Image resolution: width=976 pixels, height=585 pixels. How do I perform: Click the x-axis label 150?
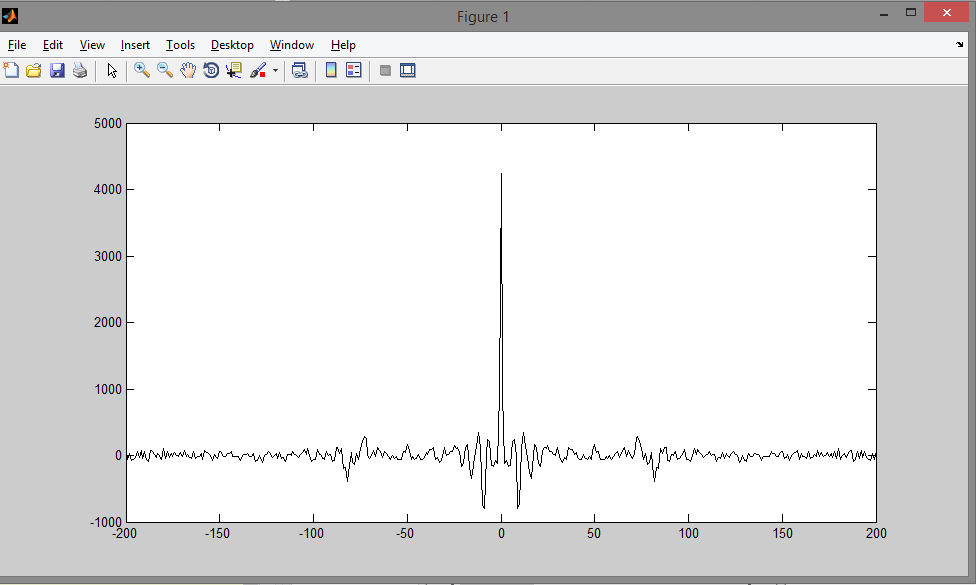(x=782, y=533)
